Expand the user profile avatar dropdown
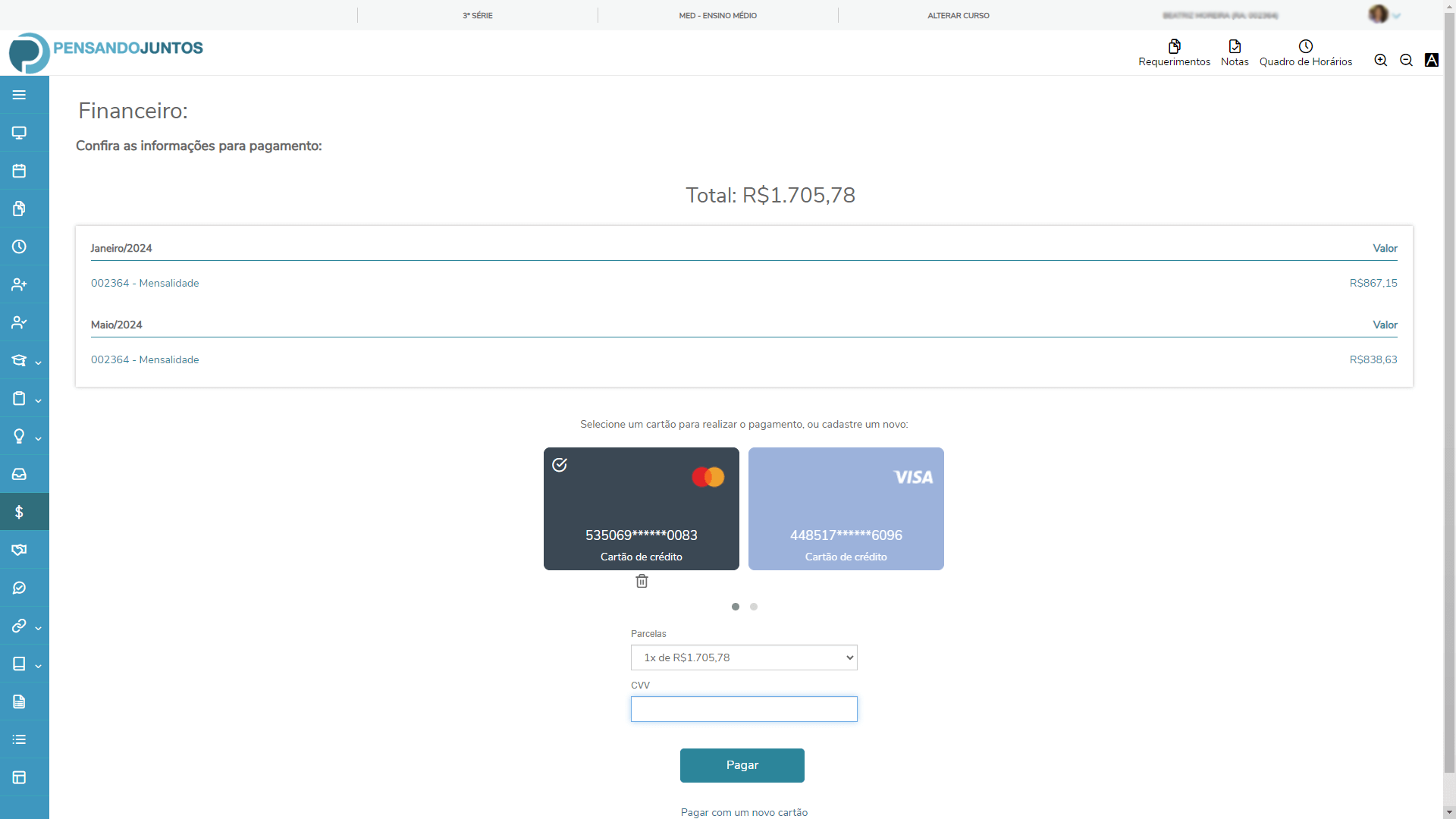Image resolution: width=1456 pixels, height=819 pixels. [x=1384, y=14]
